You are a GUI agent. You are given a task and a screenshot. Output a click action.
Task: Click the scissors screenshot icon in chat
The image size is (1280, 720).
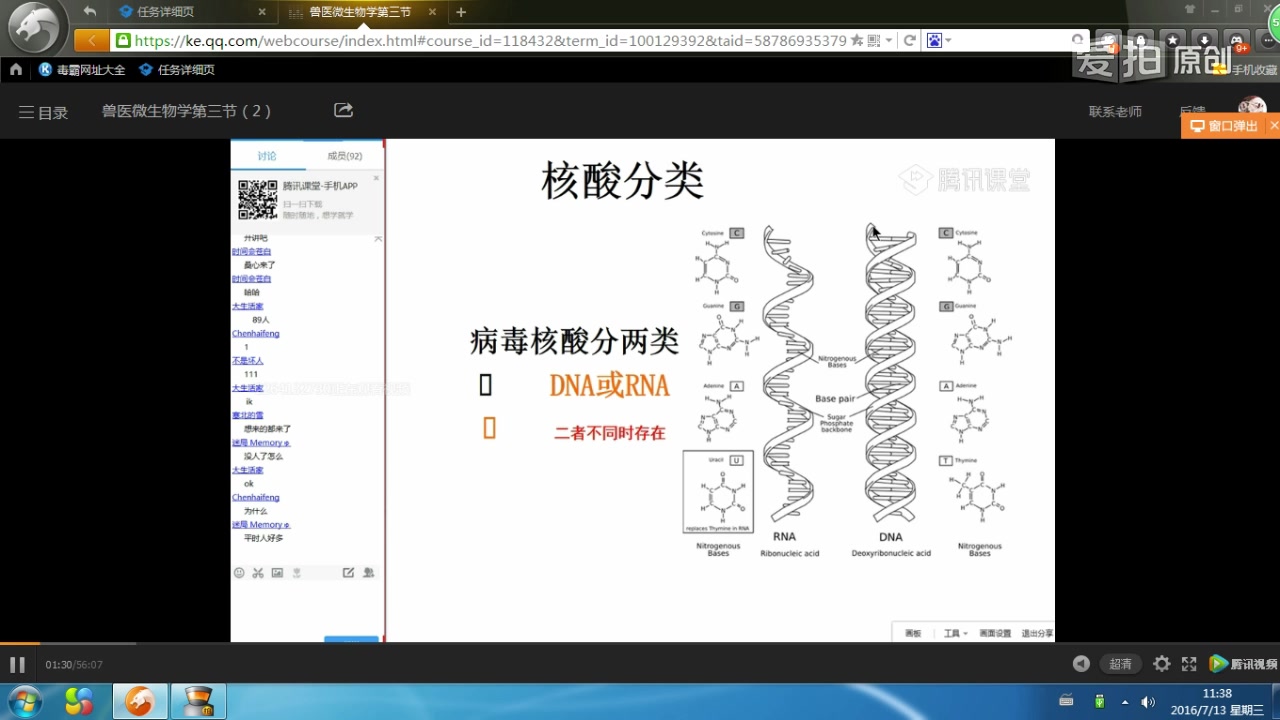pos(258,573)
